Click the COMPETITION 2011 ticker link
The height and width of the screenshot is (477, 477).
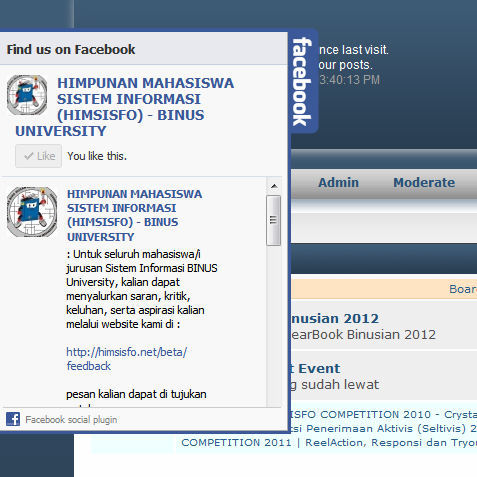[x=236, y=443]
